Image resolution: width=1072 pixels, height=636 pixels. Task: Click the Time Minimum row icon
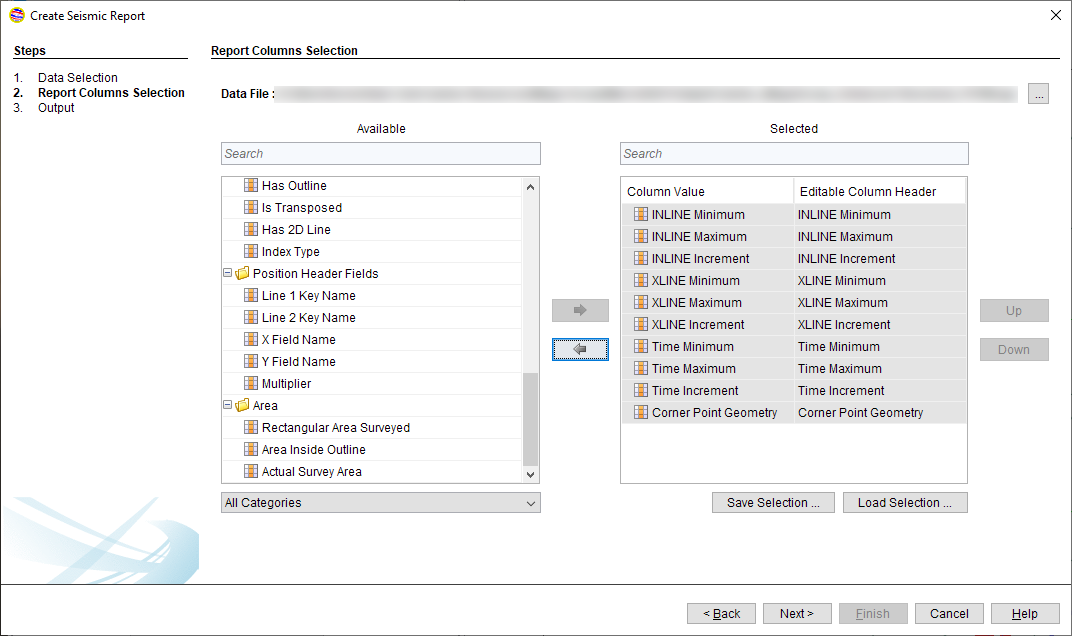(641, 346)
